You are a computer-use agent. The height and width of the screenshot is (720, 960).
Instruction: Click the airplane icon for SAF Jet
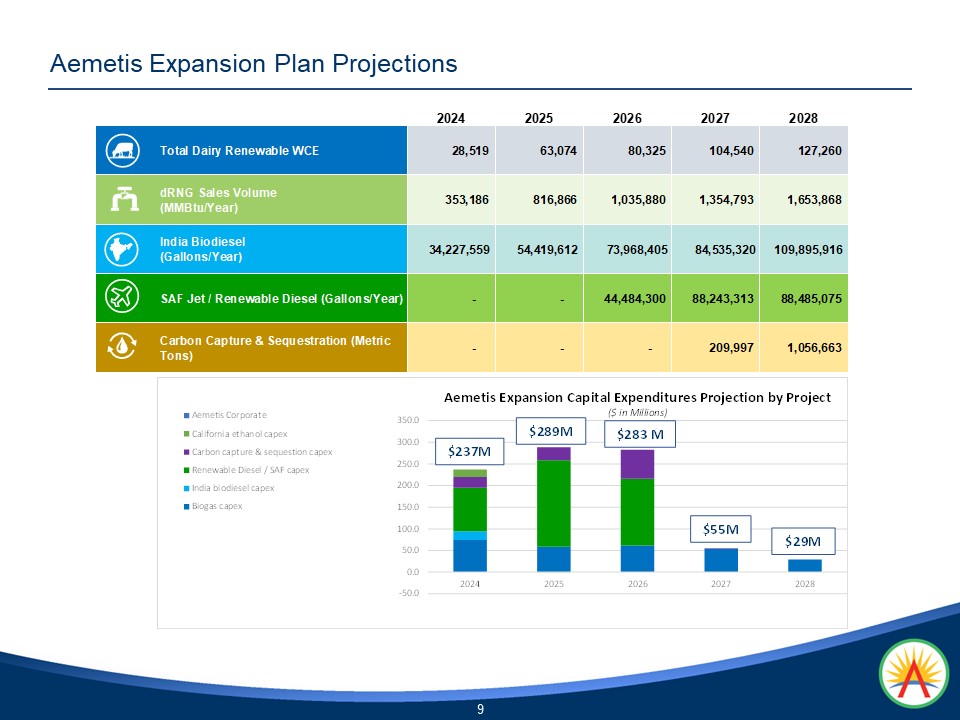(123, 298)
